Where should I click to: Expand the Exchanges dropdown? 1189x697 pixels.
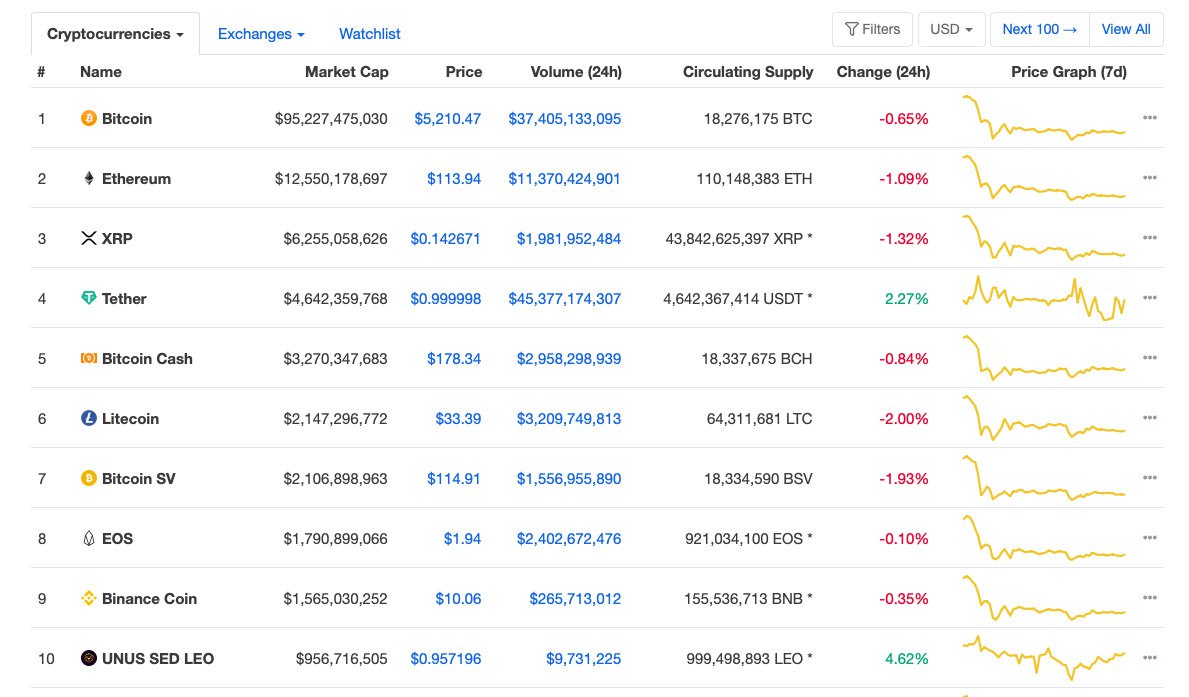pos(261,34)
